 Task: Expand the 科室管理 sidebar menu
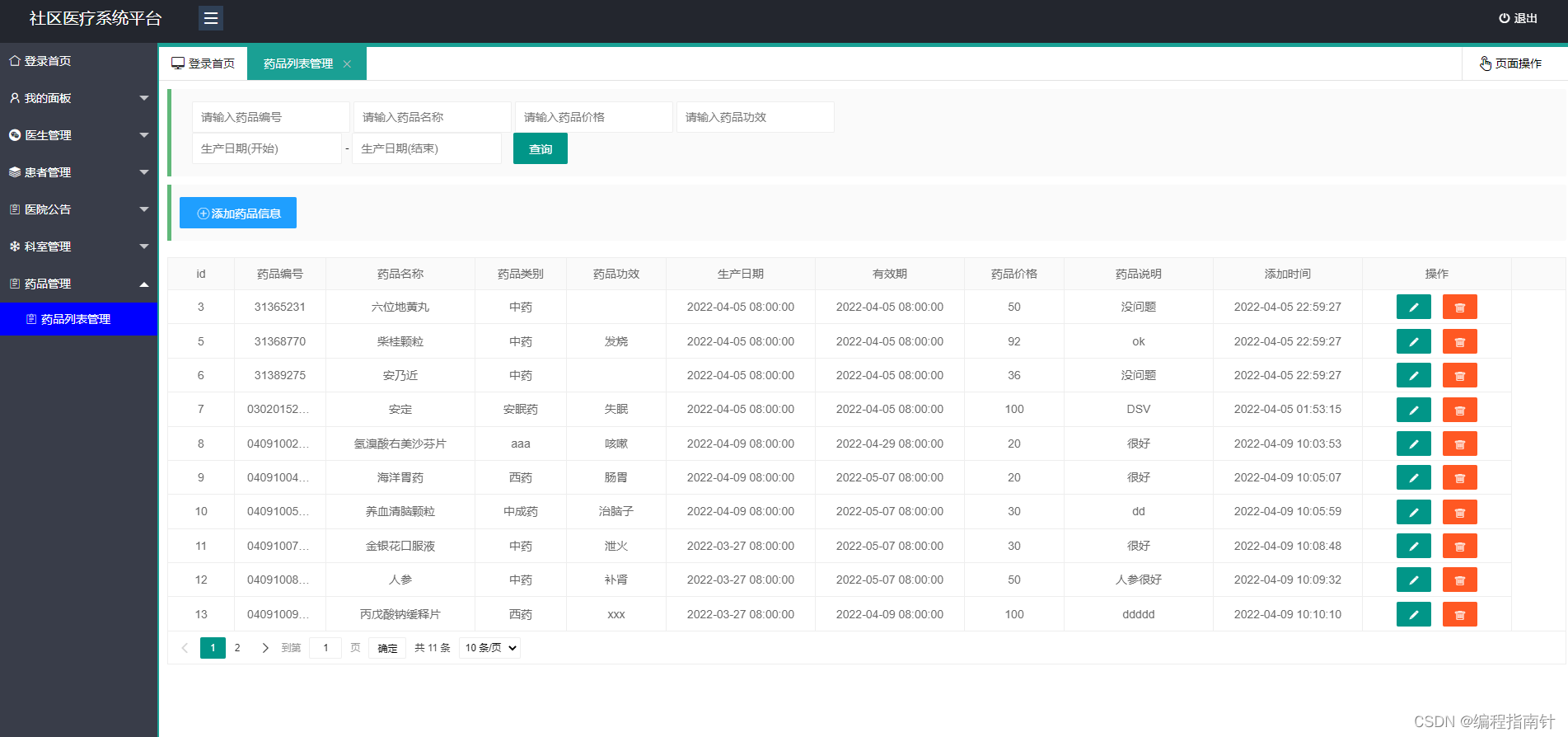pos(78,246)
